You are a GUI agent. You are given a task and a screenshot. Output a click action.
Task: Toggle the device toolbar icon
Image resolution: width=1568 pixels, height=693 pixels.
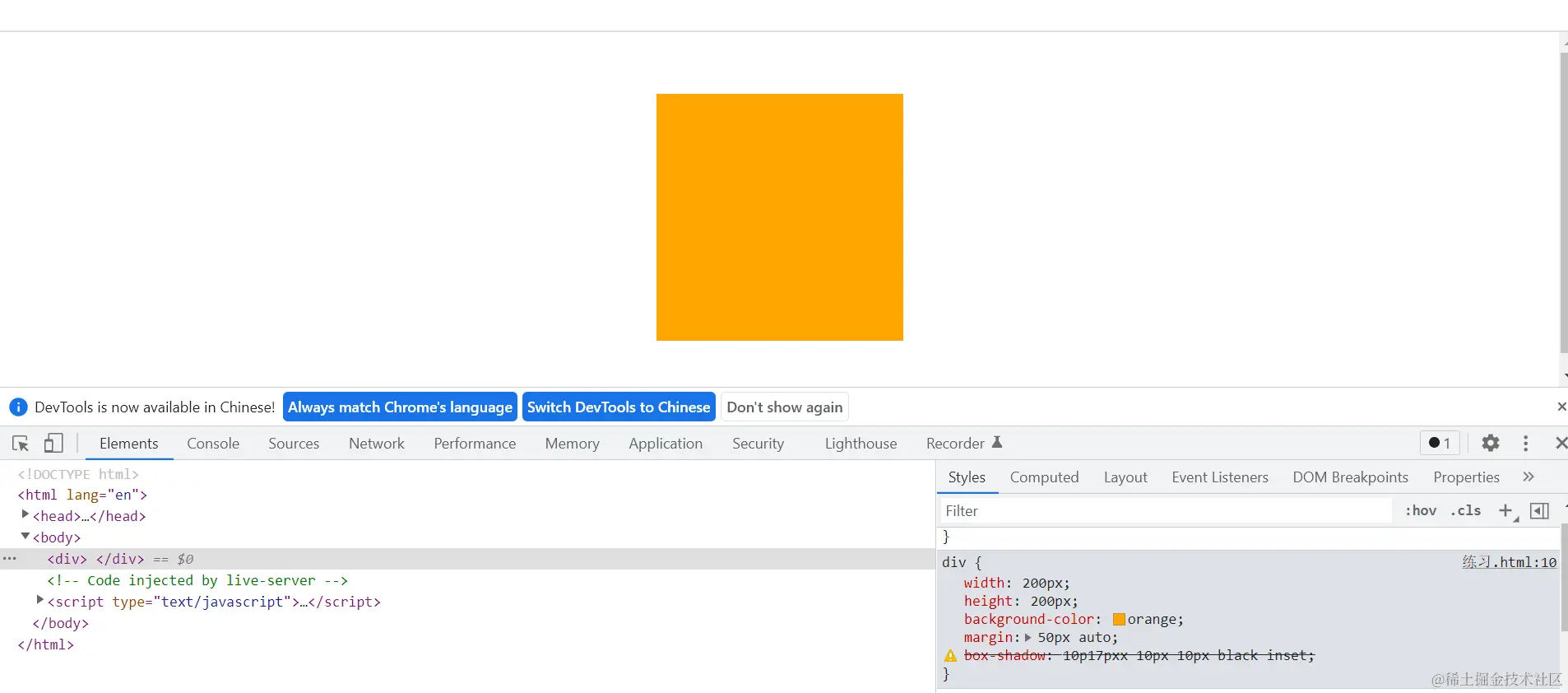53,444
